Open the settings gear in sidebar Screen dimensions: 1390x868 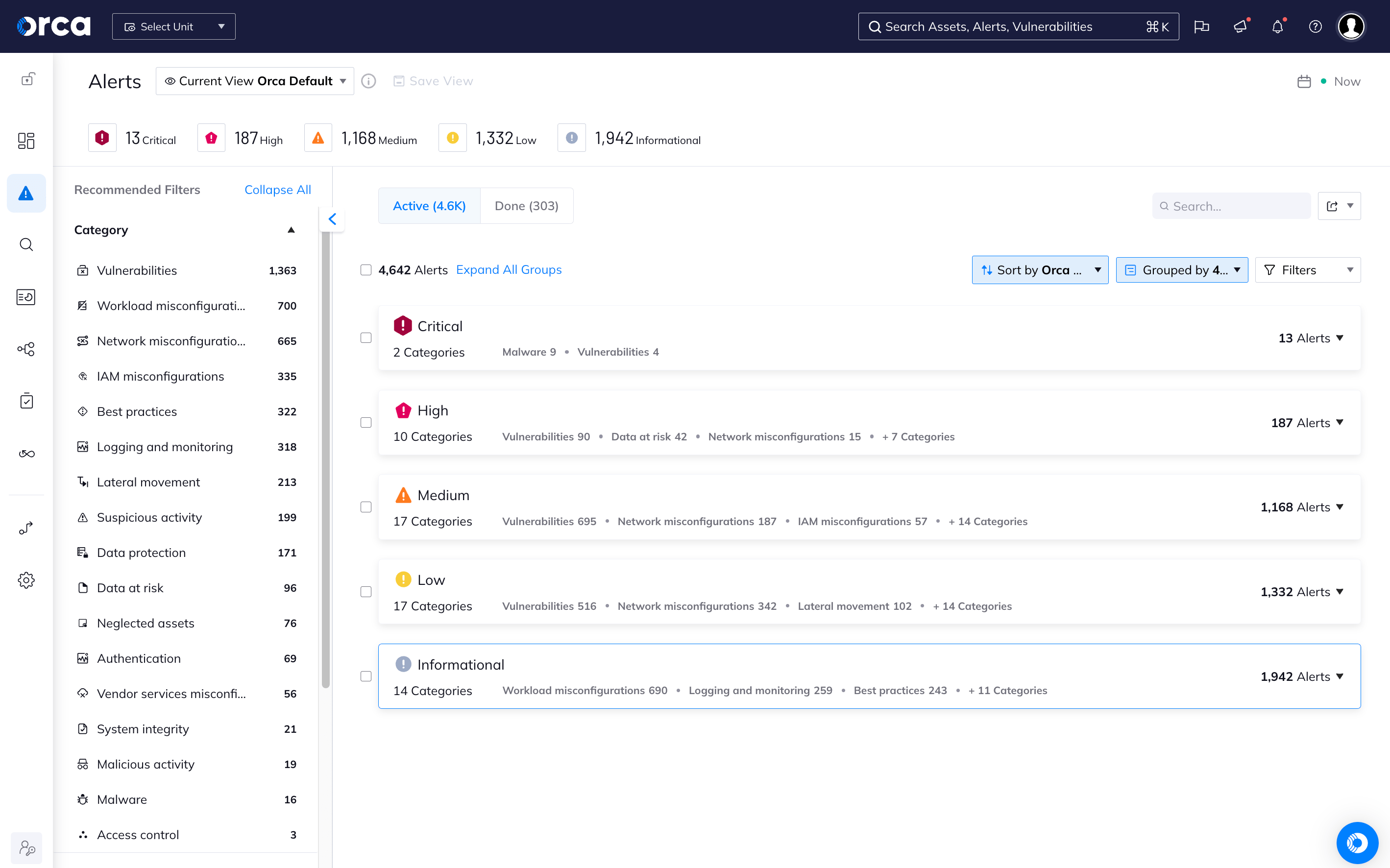[x=26, y=580]
